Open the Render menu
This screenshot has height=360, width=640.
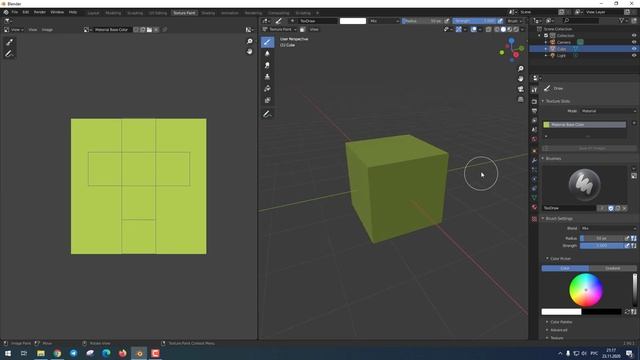[x=40, y=12]
